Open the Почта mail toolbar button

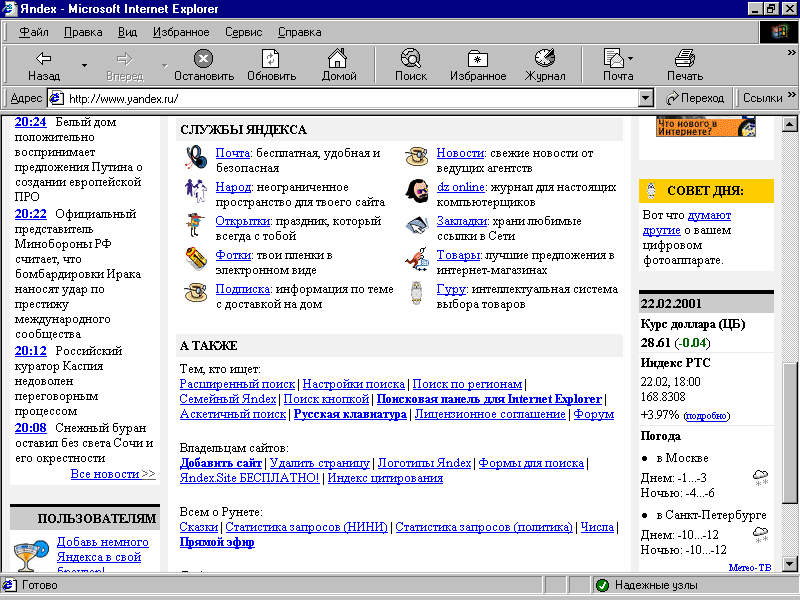[x=614, y=65]
